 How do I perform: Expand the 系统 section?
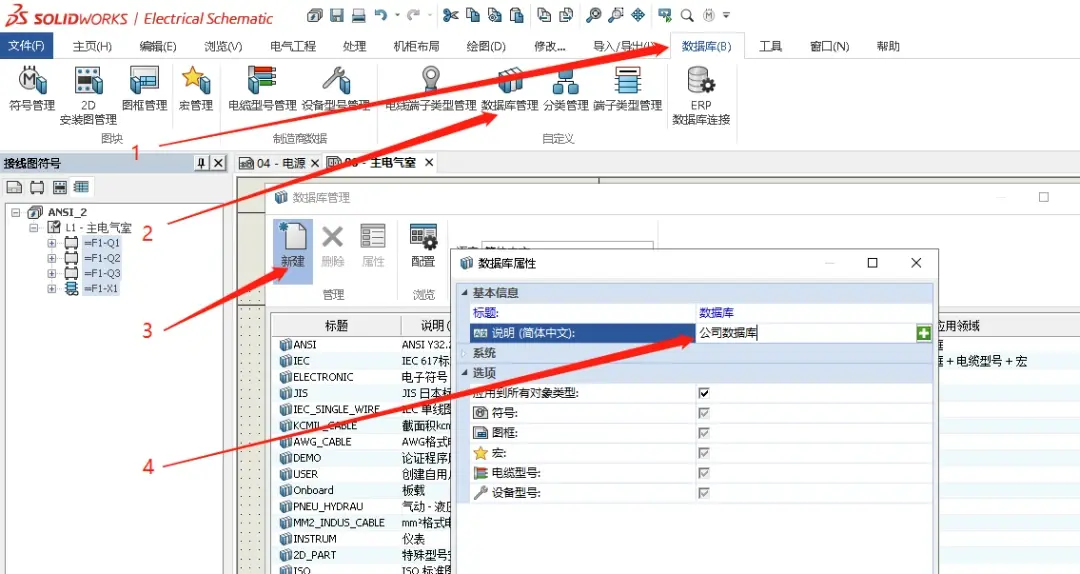pos(464,353)
